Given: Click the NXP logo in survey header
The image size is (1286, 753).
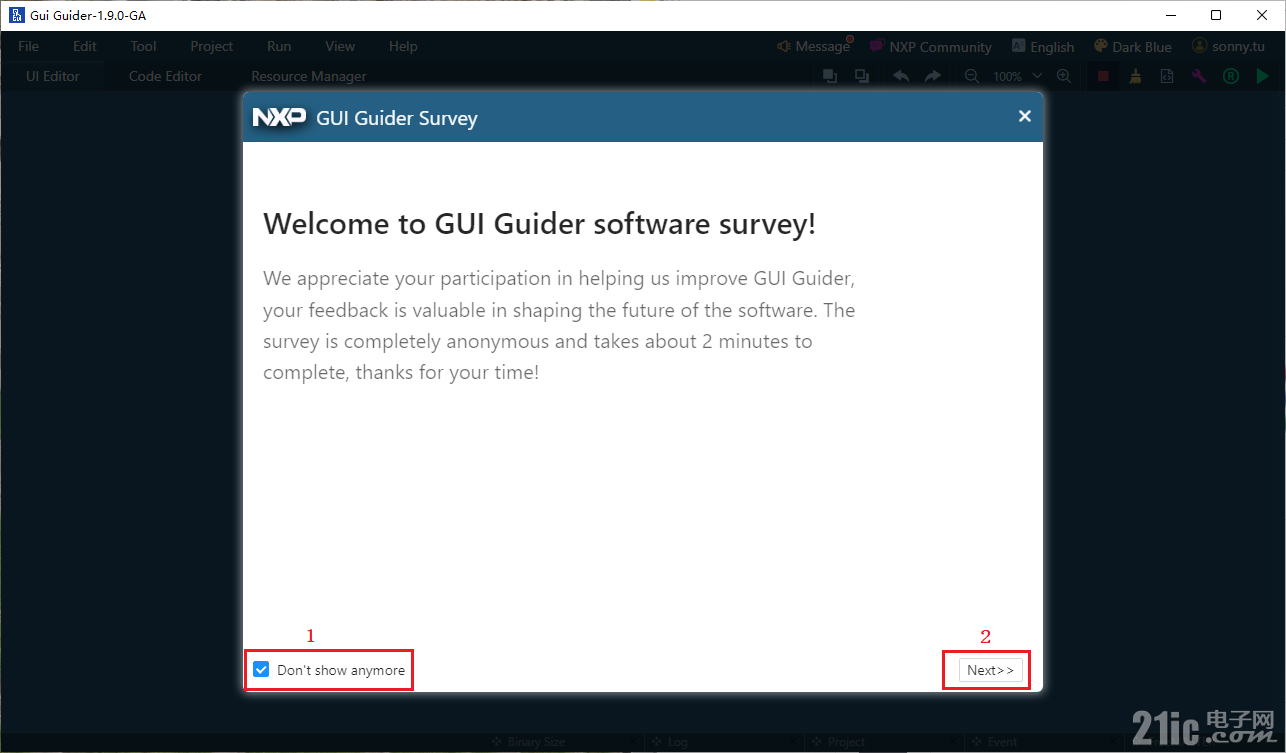Looking at the screenshot, I should [279, 117].
